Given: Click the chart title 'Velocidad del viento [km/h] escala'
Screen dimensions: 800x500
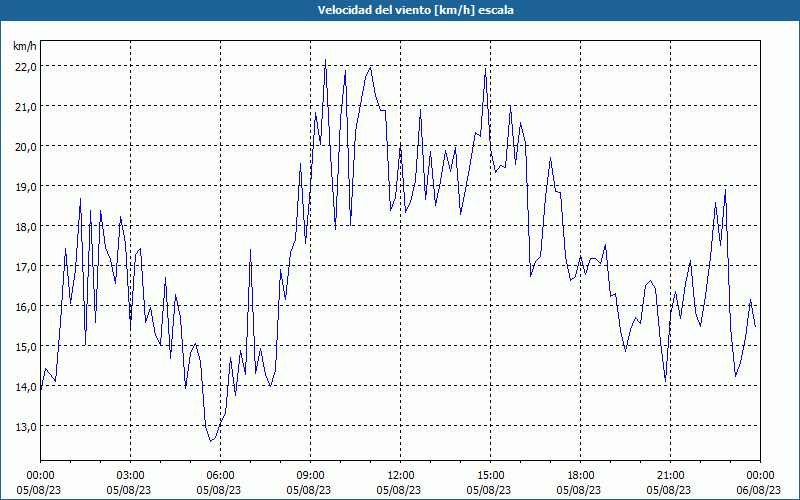Looking at the screenshot, I should click(415, 10).
